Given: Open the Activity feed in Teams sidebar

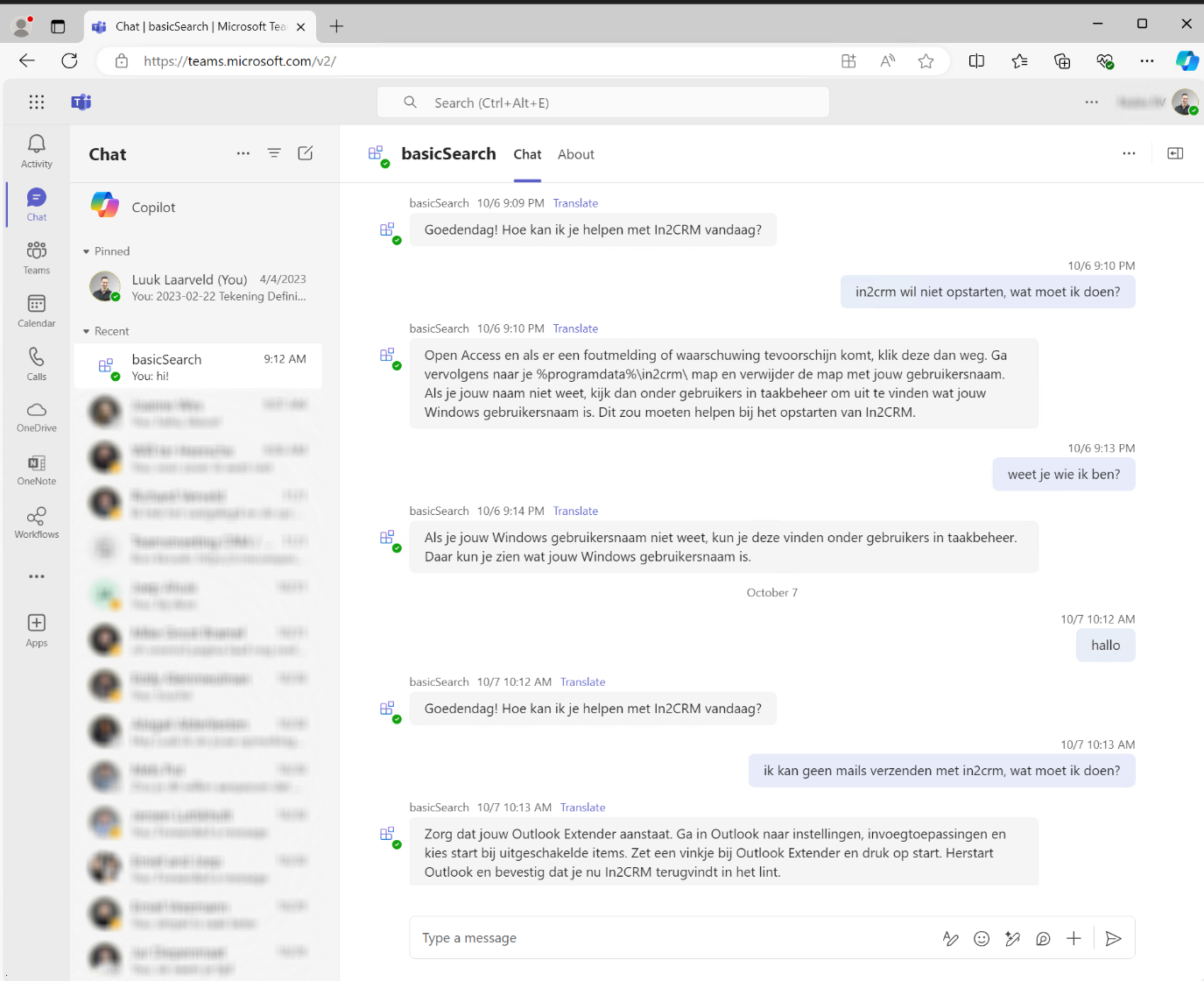Looking at the screenshot, I should tap(36, 152).
